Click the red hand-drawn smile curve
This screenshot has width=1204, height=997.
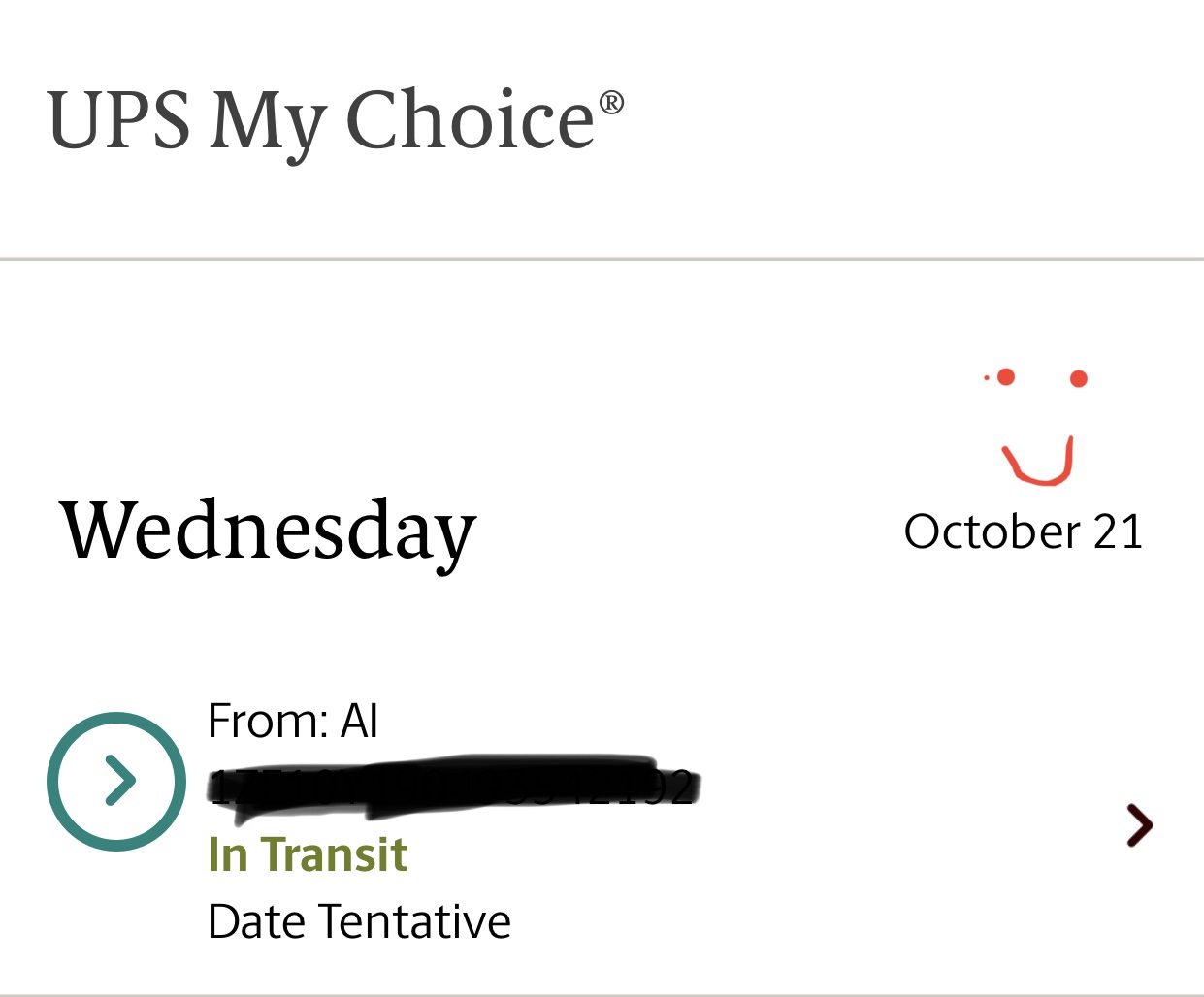(x=1039, y=461)
